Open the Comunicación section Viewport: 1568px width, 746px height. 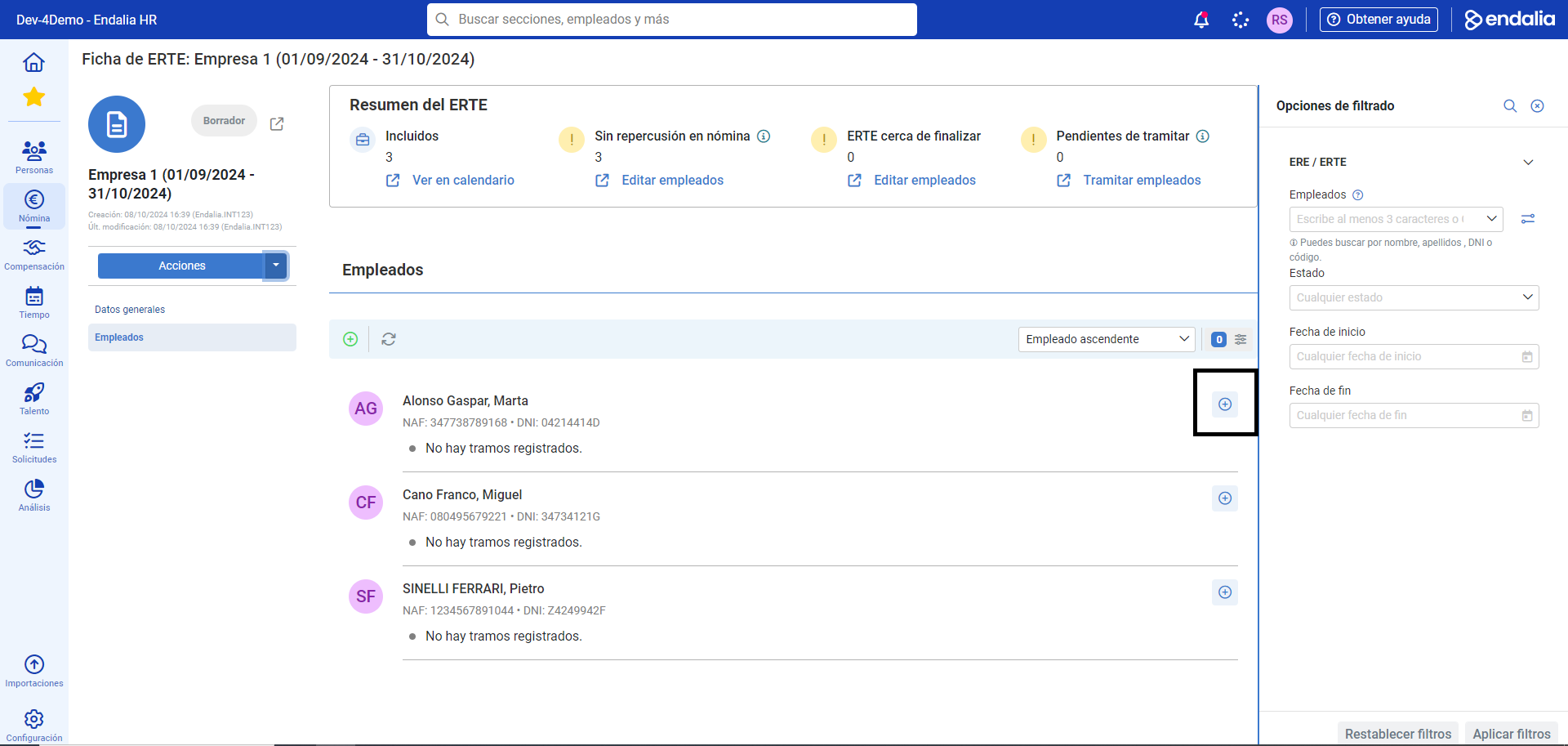[34, 351]
